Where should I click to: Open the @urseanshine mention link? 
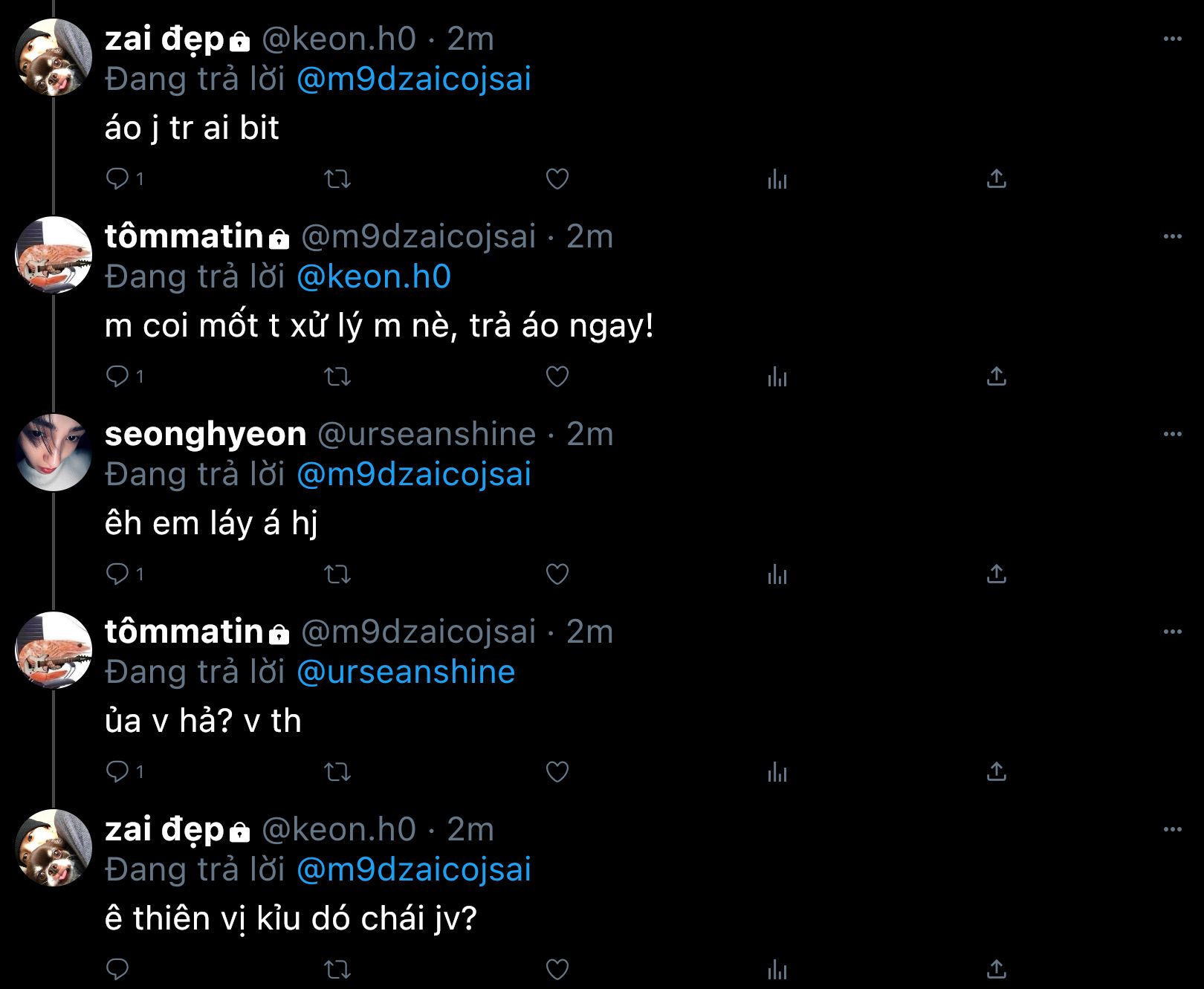click(406, 672)
